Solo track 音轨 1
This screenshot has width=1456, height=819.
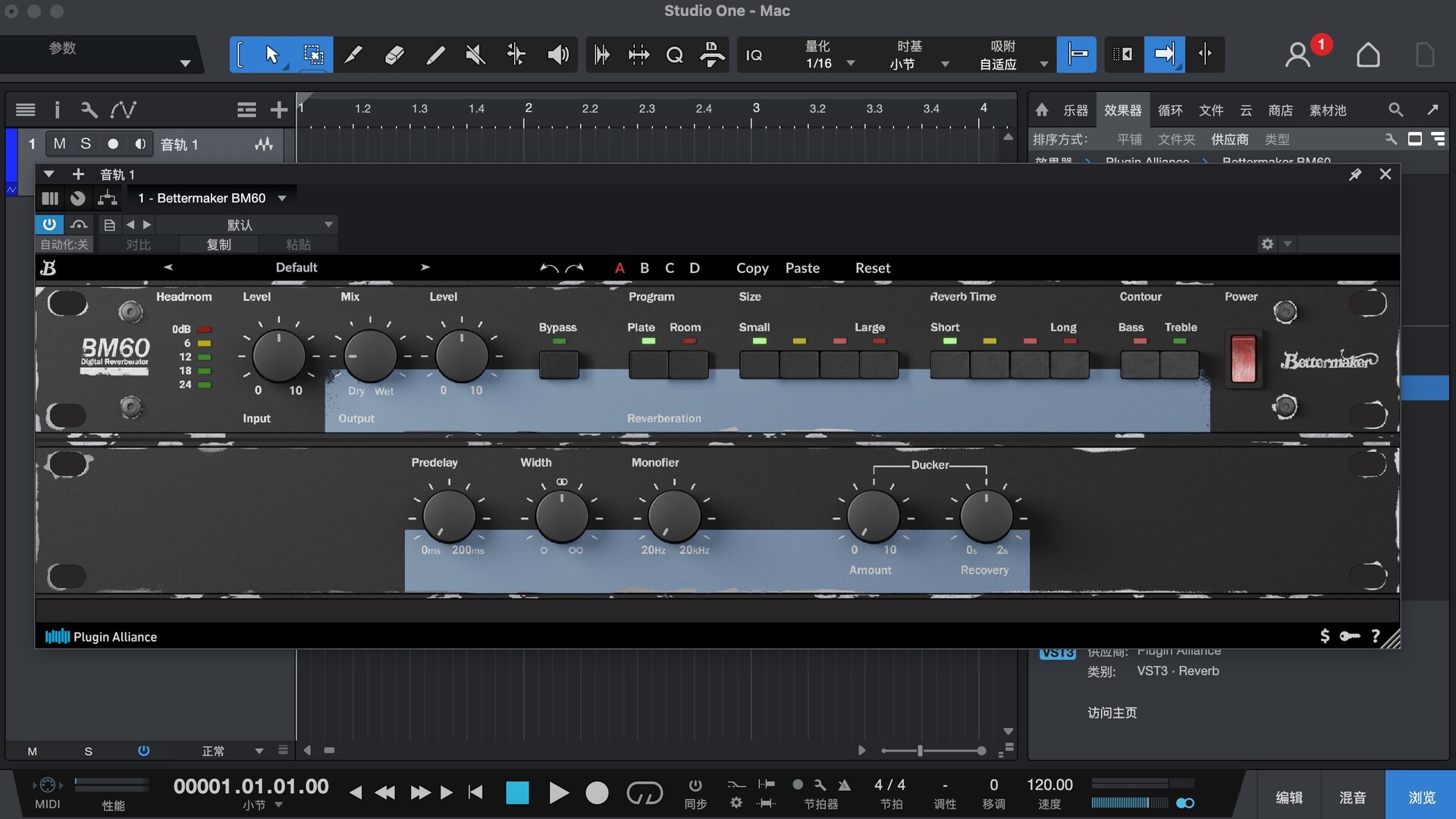point(86,143)
